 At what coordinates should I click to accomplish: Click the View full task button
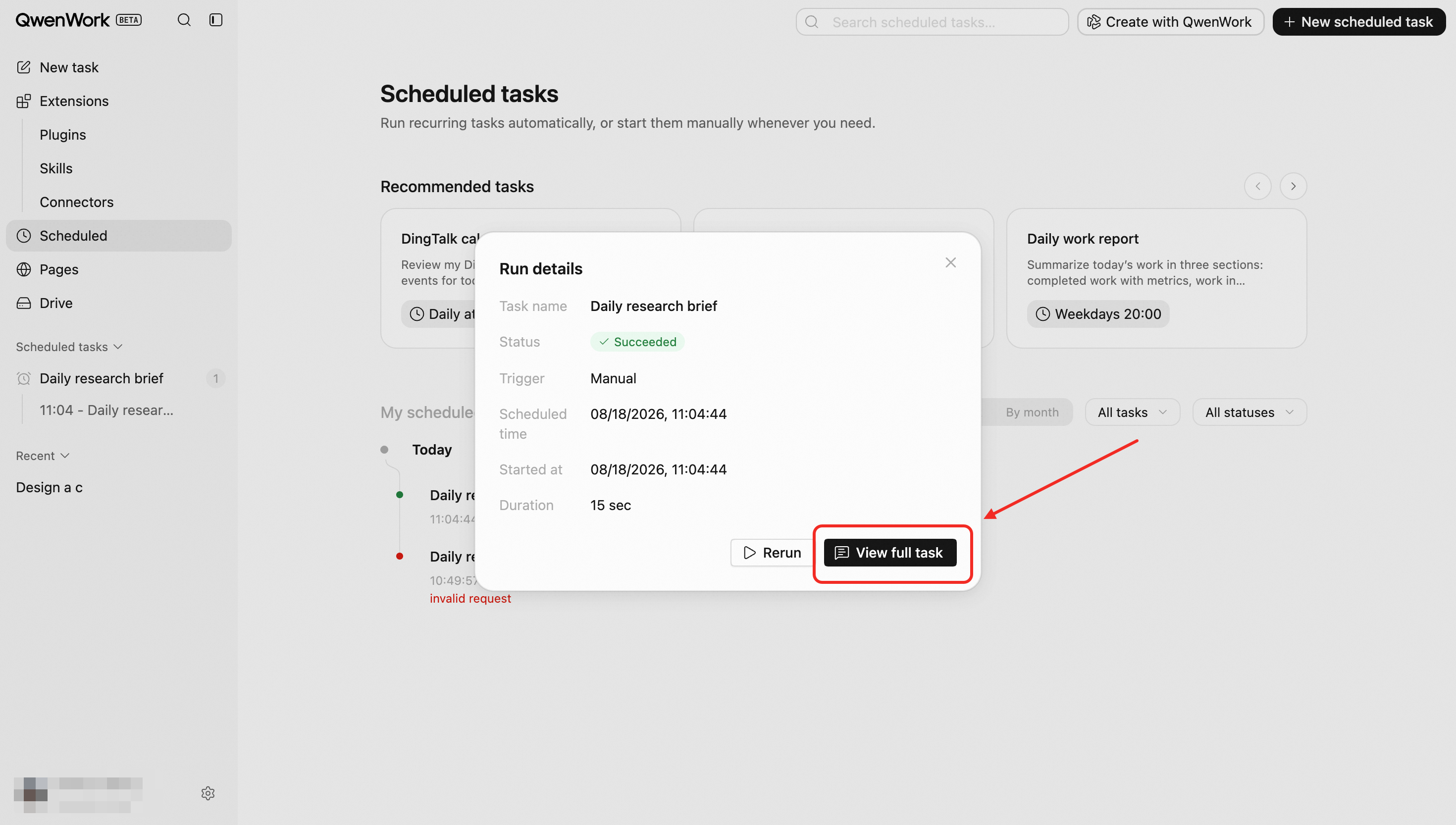[889, 553]
